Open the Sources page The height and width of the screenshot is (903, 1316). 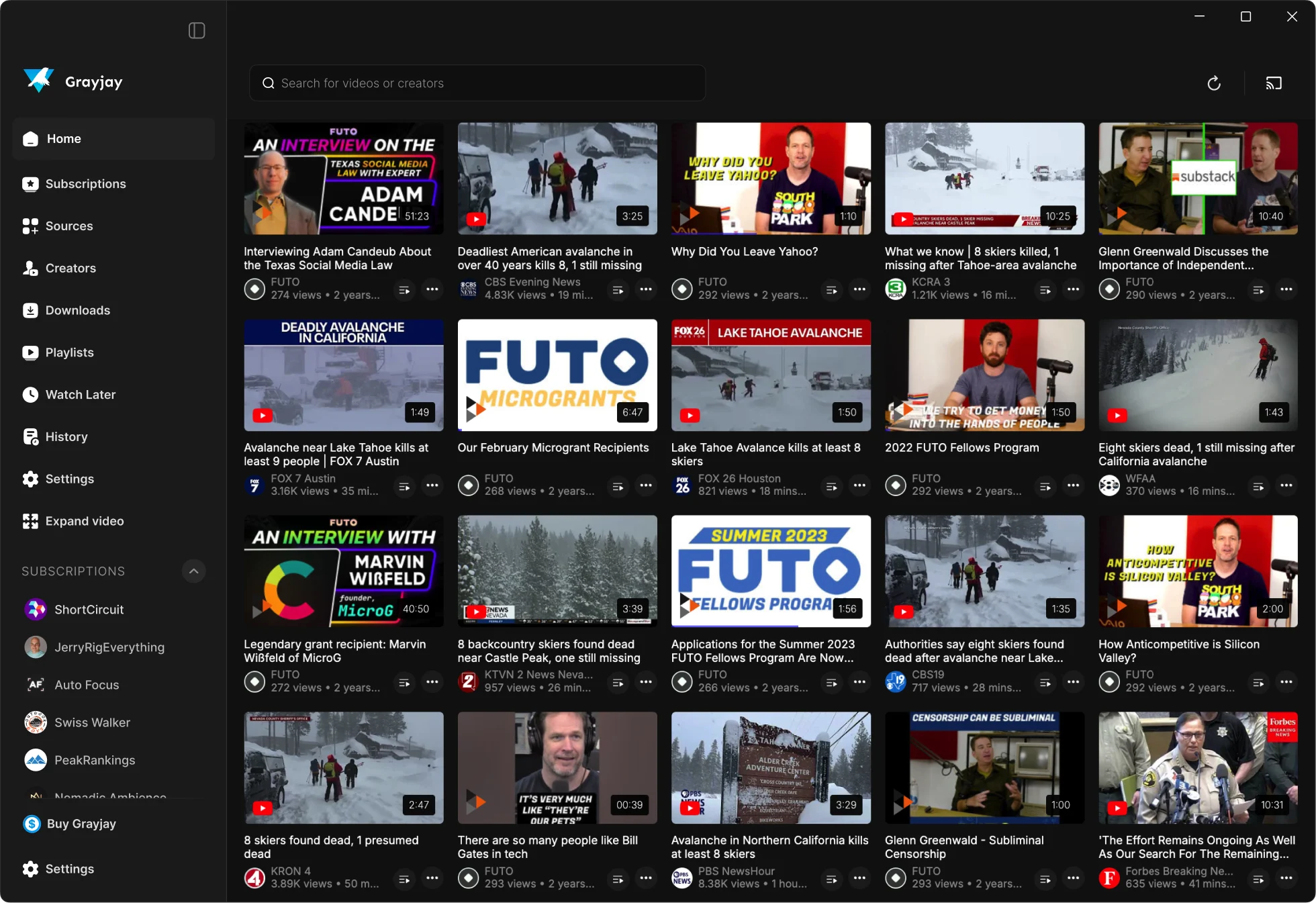tap(69, 226)
